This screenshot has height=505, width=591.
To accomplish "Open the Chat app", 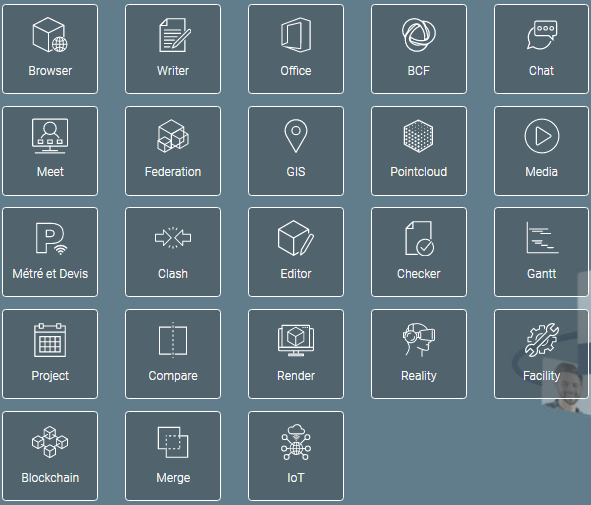I will click(x=542, y=49).
